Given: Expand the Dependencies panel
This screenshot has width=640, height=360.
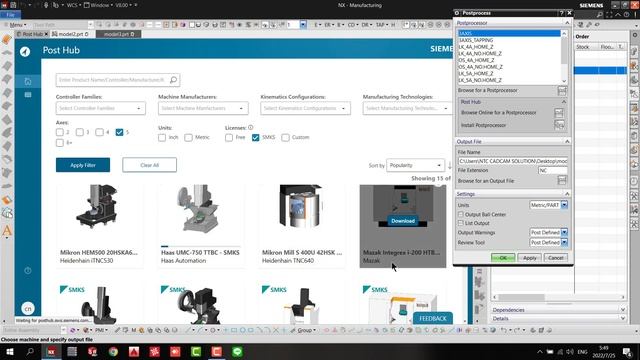Looking at the screenshot, I should [x=622, y=310].
